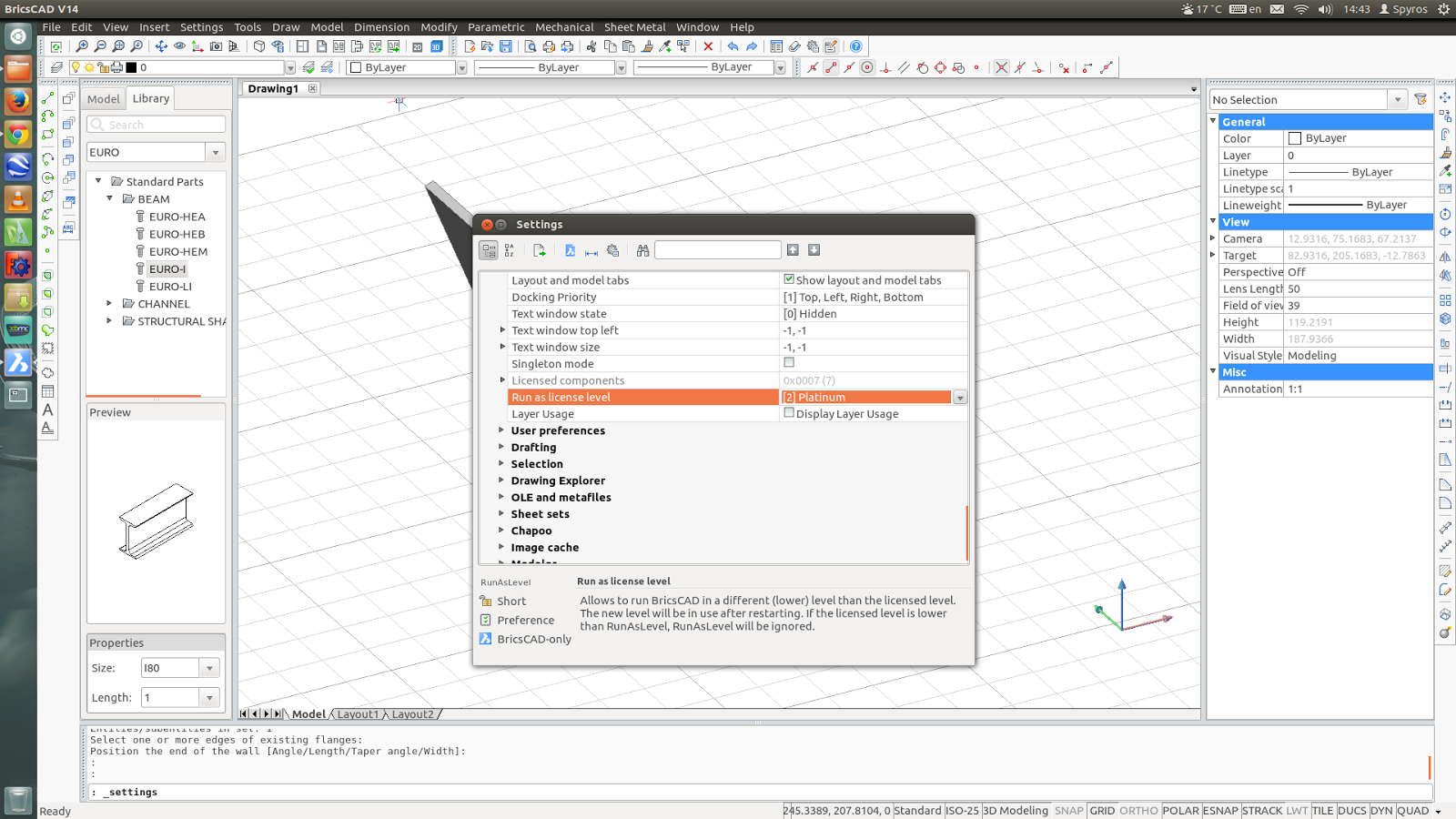The height and width of the screenshot is (819, 1456).
Task: Toggle ORTHO mode in the status bar
Action: (x=1138, y=811)
